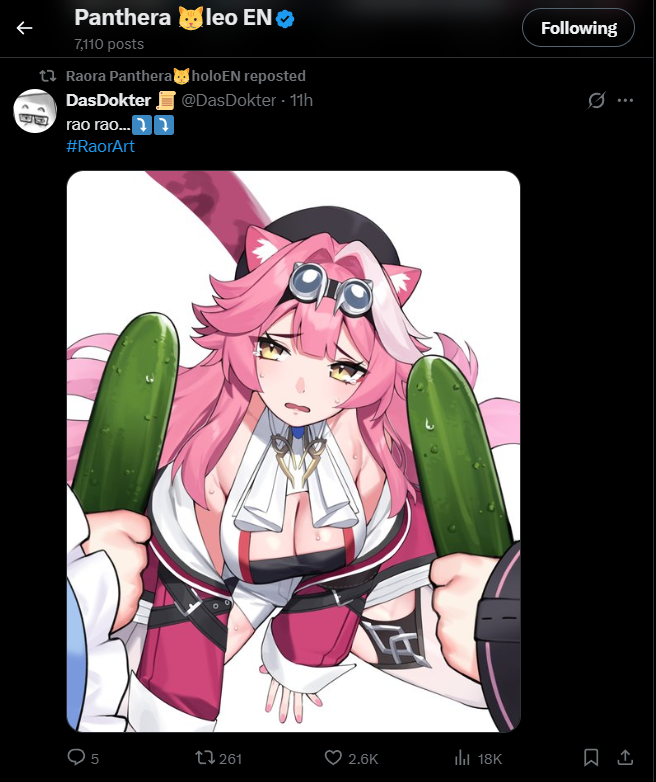Viewport: 656px width, 782px height.
Task: Bookmark this post
Action: 591,758
